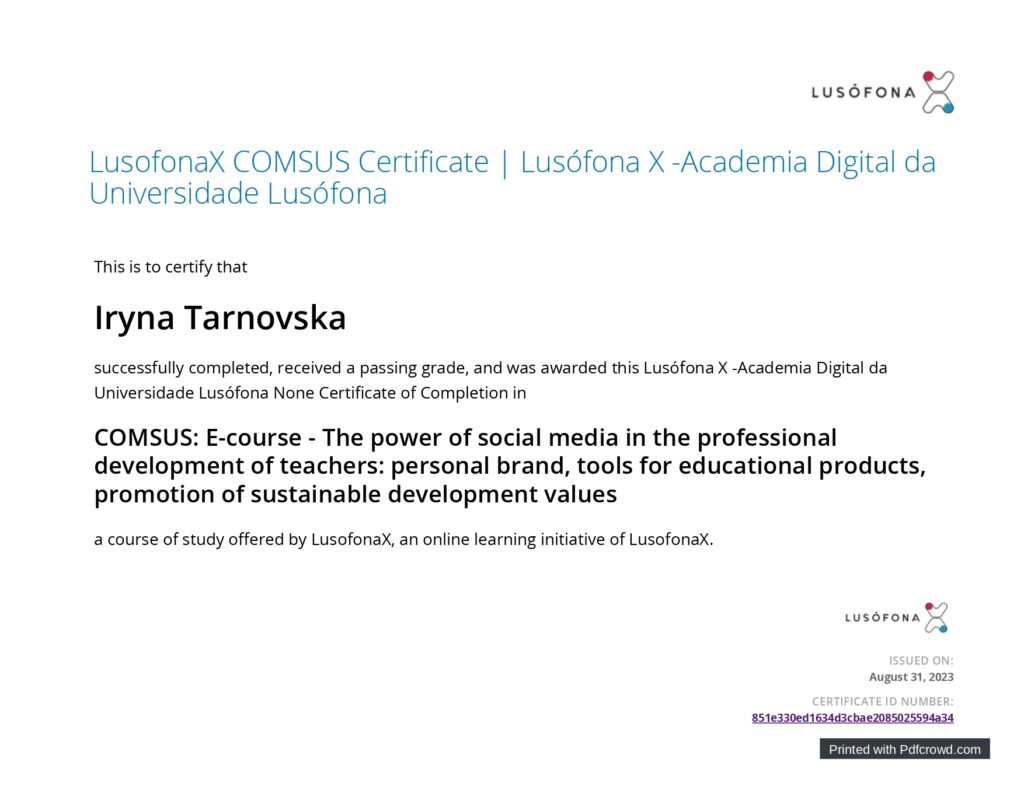Click the 'ISSUED ON:' label
Screen dimensions: 1024x793
[x=921, y=660]
